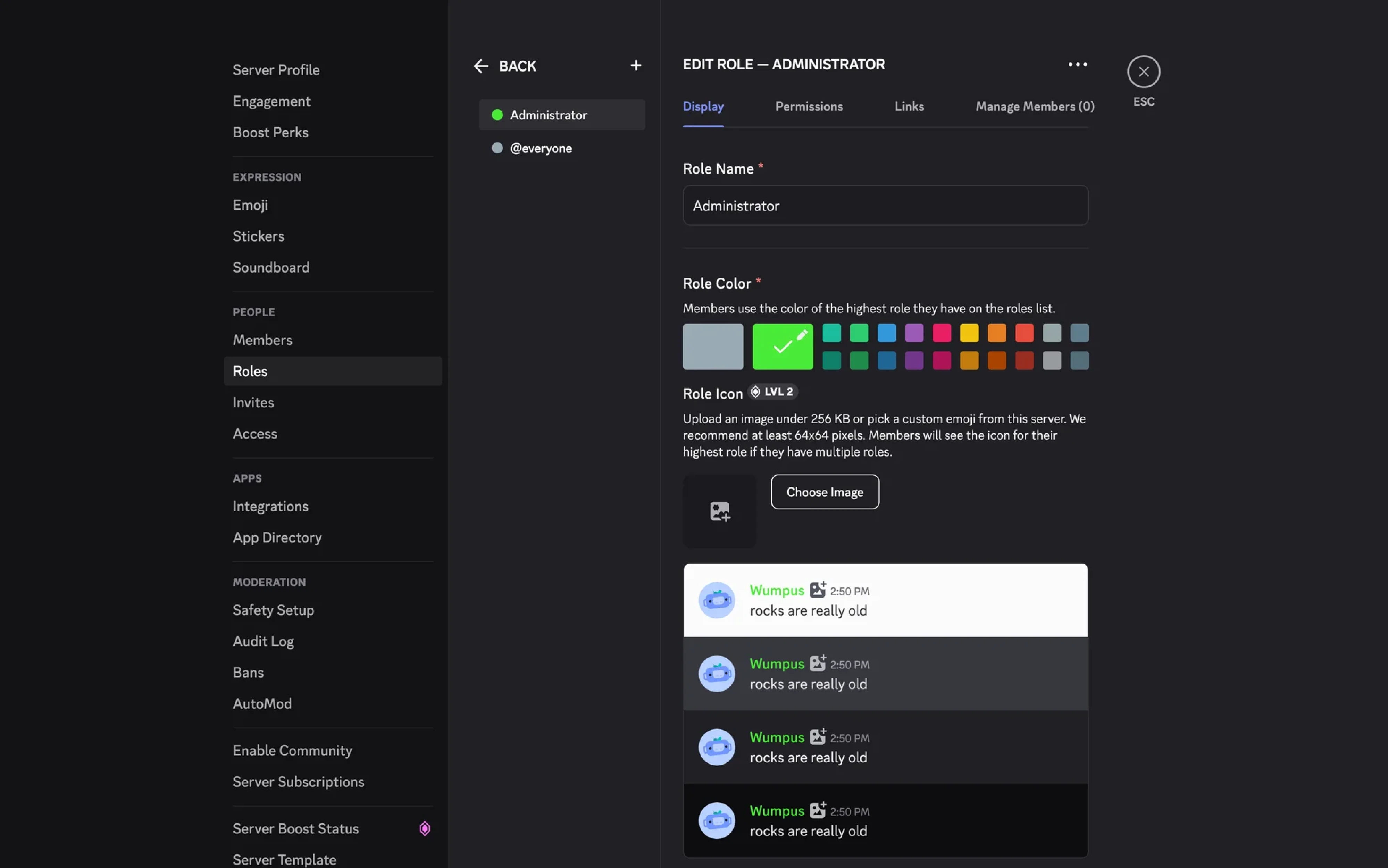Click the Choose Image button
1388x868 pixels.
click(x=825, y=492)
